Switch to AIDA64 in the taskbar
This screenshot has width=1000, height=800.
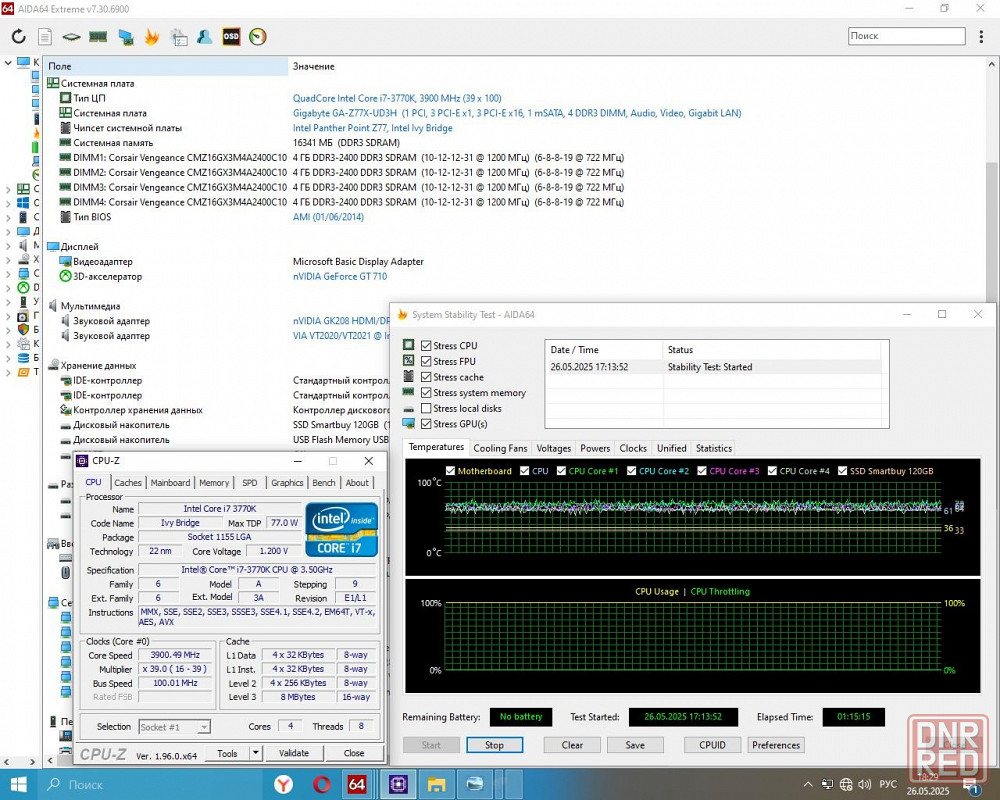pos(357,784)
